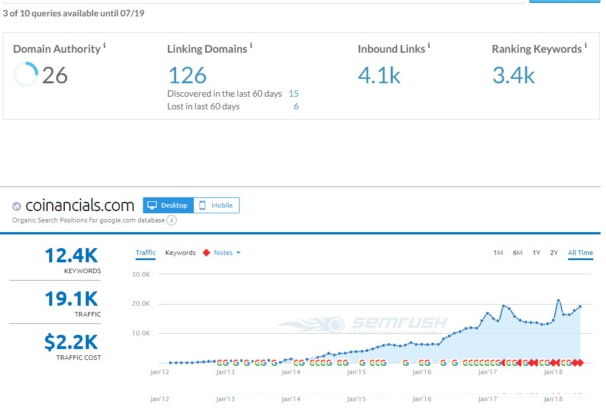Set time range to 6M
This screenshot has width=606, height=420.
coord(517,253)
